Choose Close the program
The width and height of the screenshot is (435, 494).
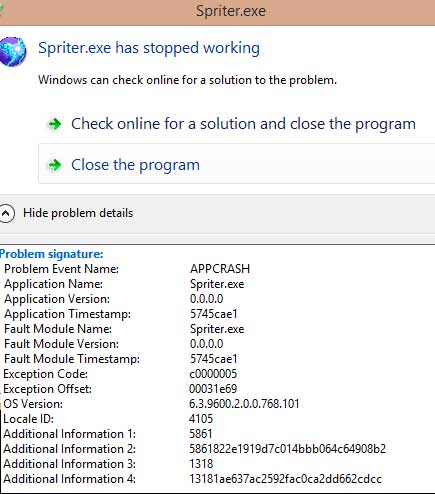click(x=135, y=165)
